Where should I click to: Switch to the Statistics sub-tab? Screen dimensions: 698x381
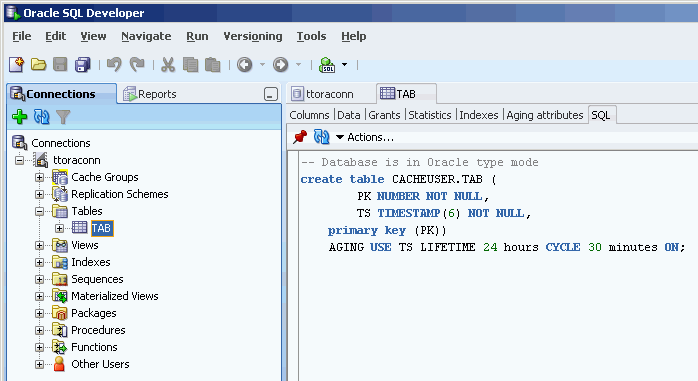pyautogui.click(x=430, y=115)
